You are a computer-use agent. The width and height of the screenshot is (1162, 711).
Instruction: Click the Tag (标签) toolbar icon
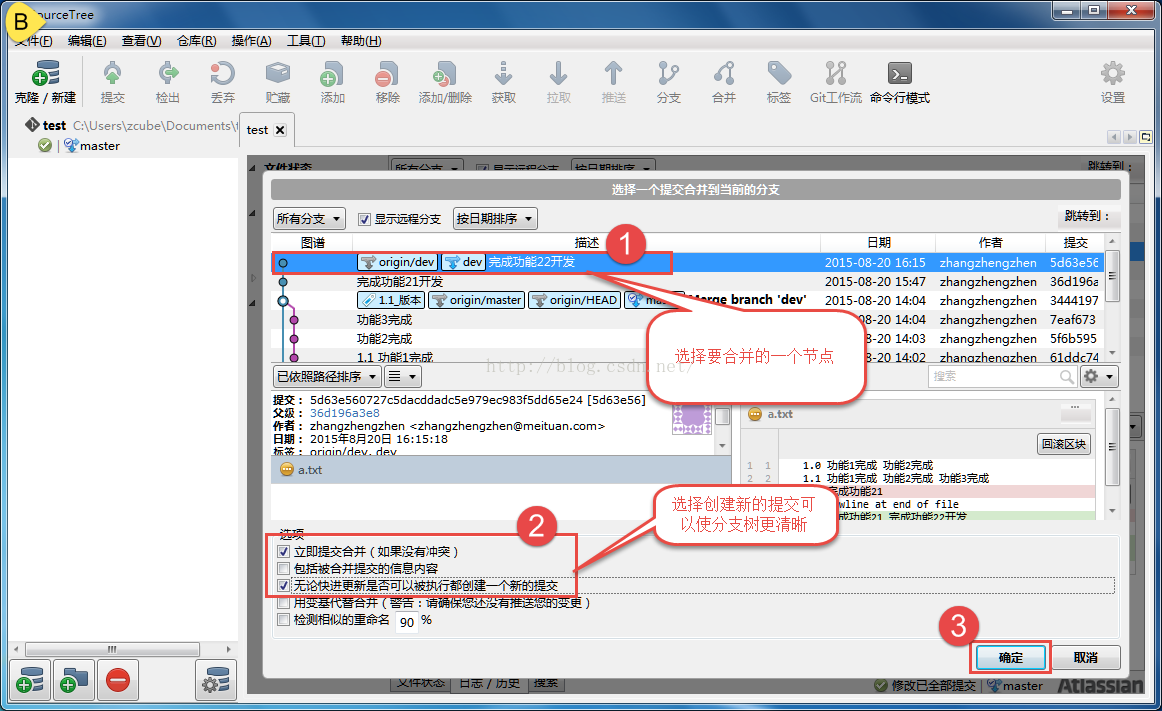[779, 82]
